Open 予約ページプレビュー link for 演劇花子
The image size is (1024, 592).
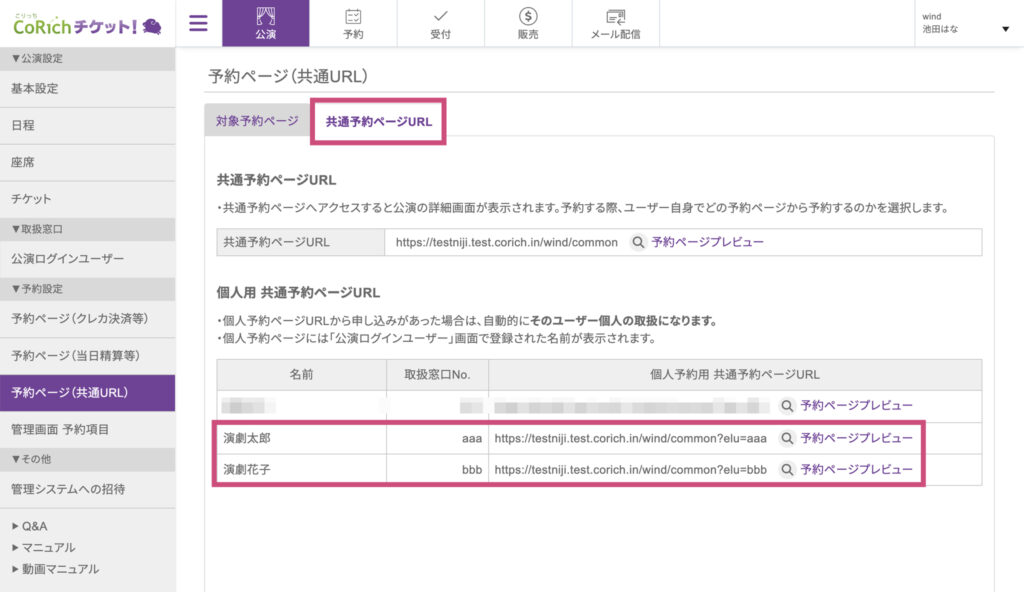pos(856,470)
